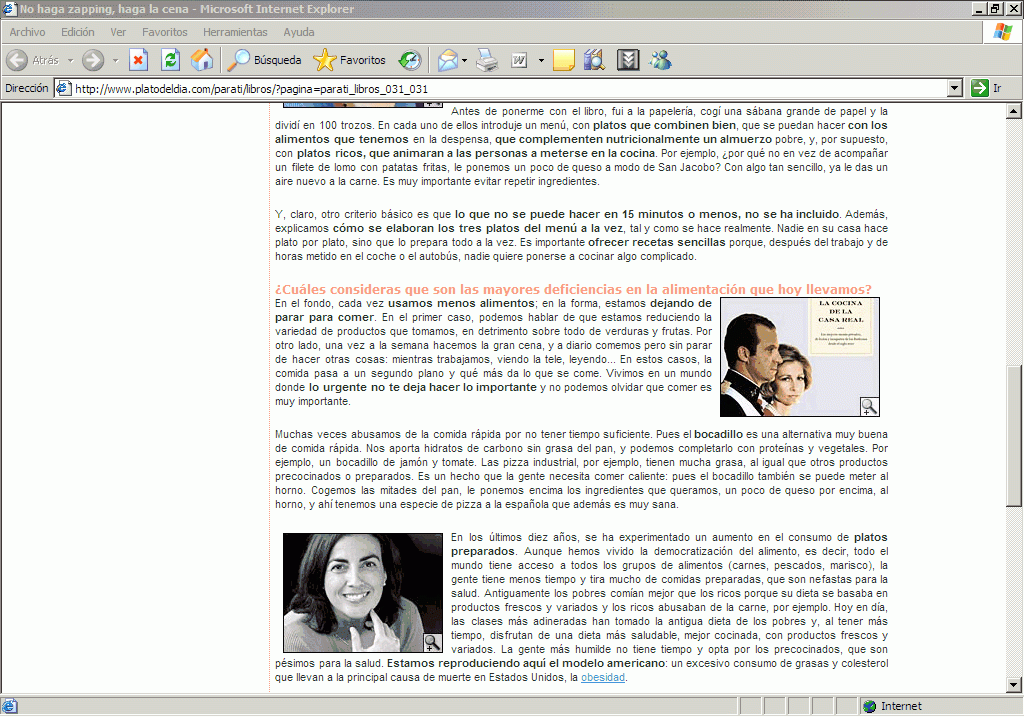Expand the address bar dropdown

(955, 88)
